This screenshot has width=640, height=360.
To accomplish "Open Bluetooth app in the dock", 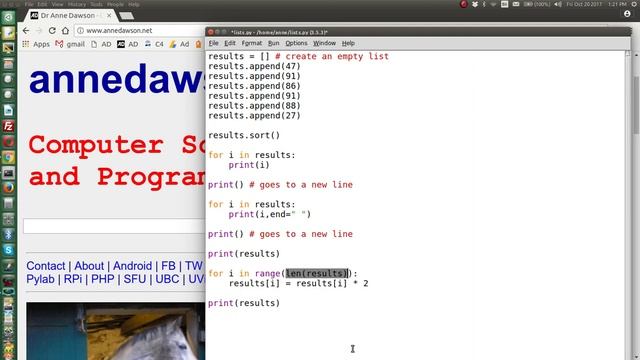I will pyautogui.click(x=8, y=235).
